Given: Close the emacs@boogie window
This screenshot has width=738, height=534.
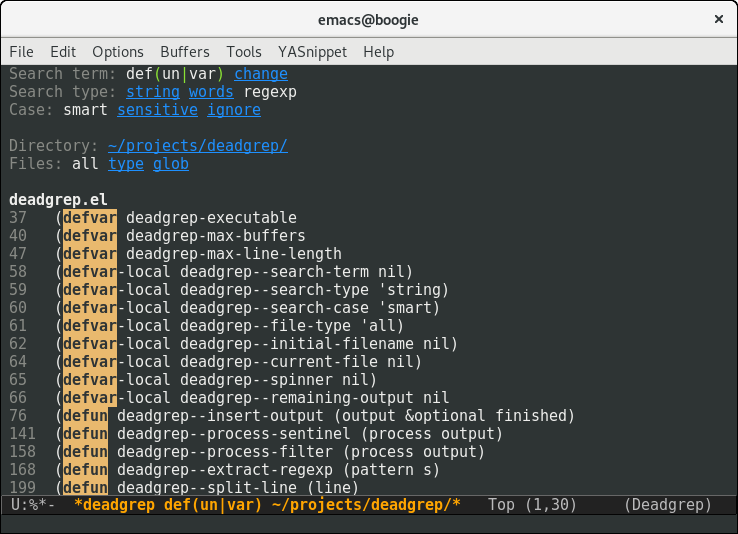Looking at the screenshot, I should click(719, 19).
